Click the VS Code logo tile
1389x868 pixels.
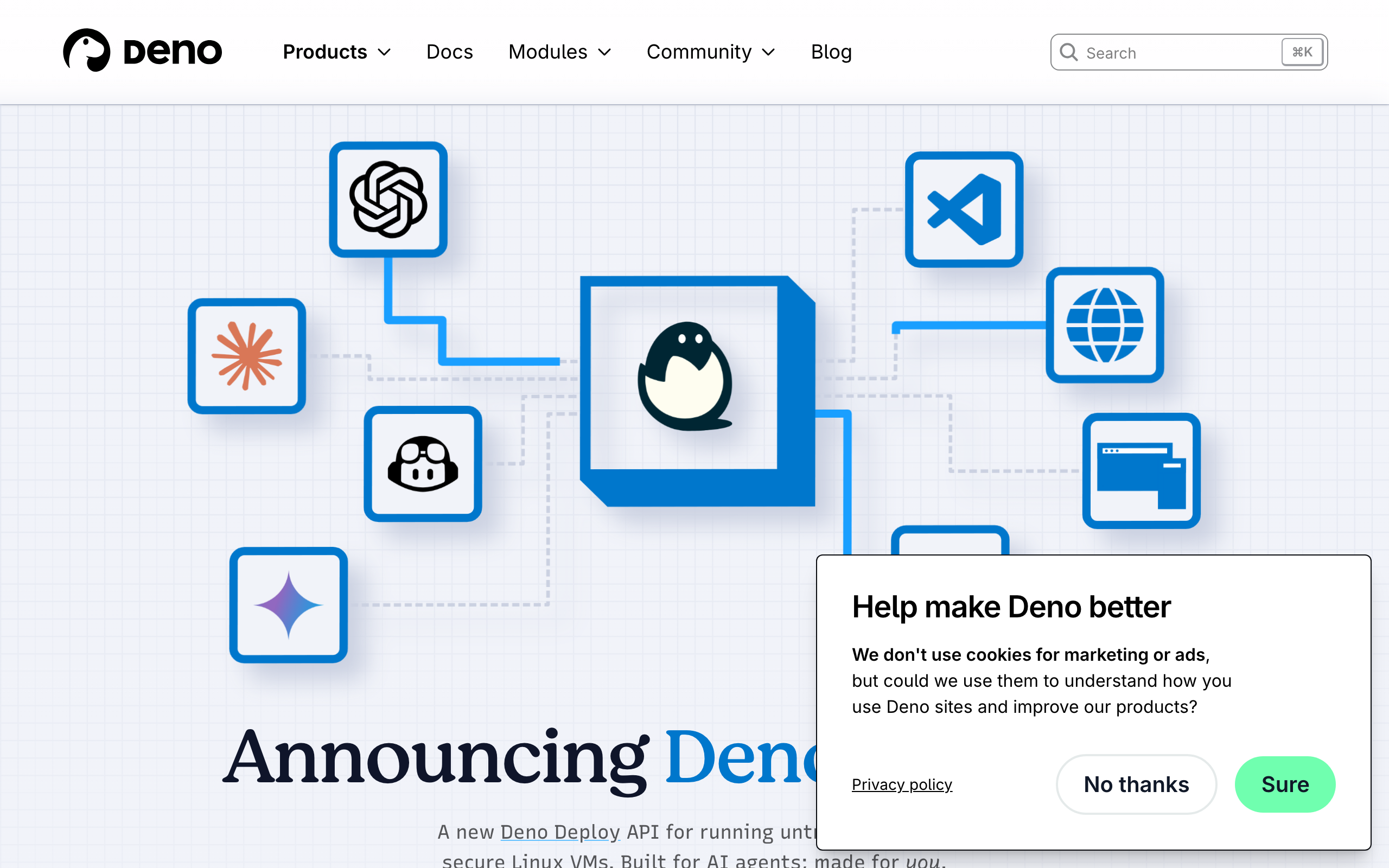point(964,209)
